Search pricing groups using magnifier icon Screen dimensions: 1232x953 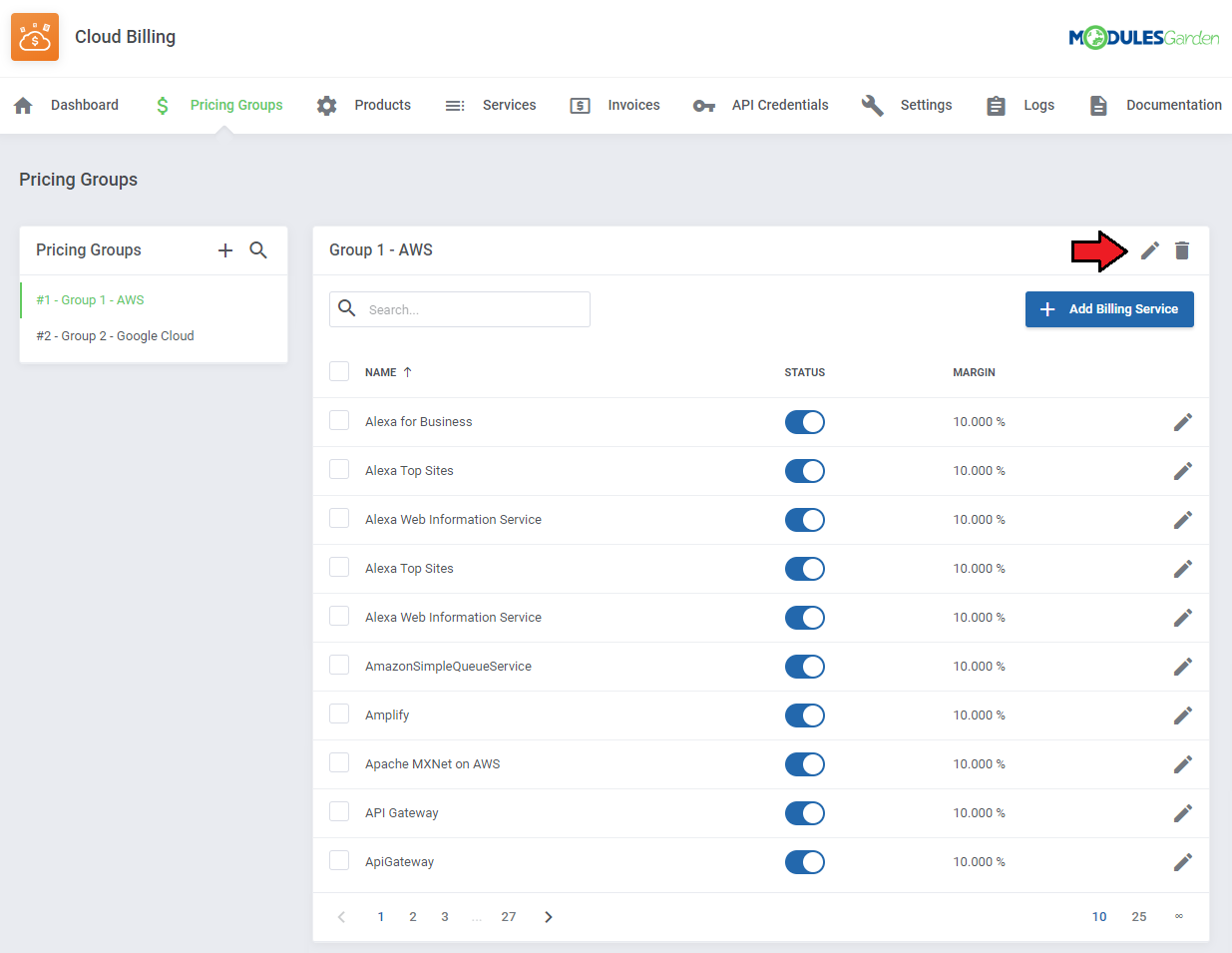tap(258, 250)
